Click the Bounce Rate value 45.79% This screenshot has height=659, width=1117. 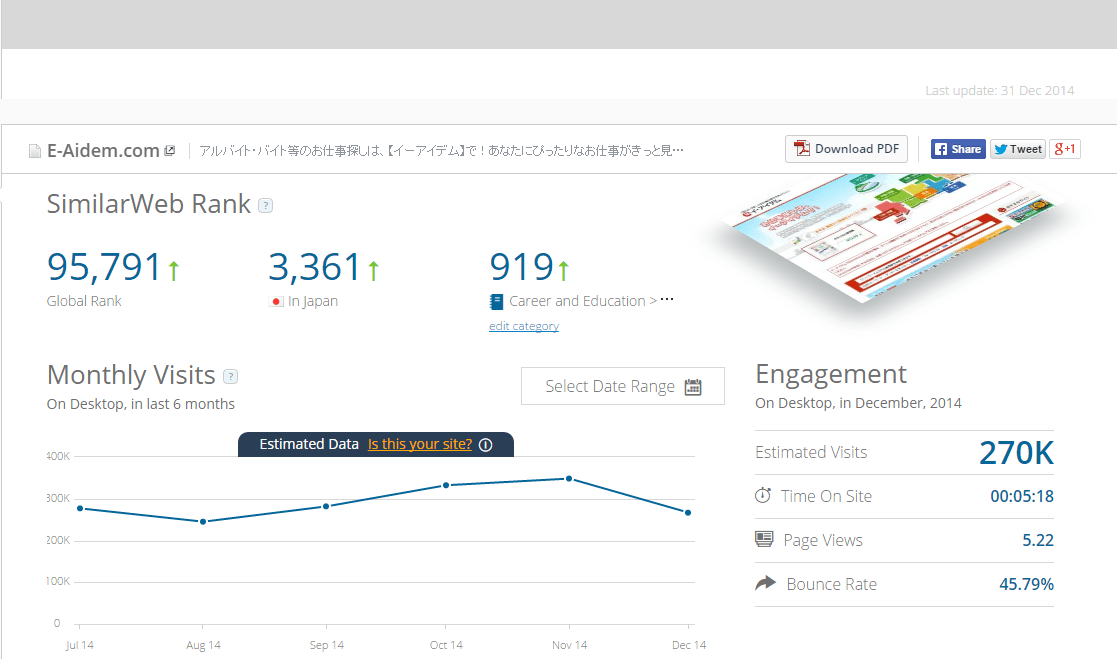[1027, 584]
